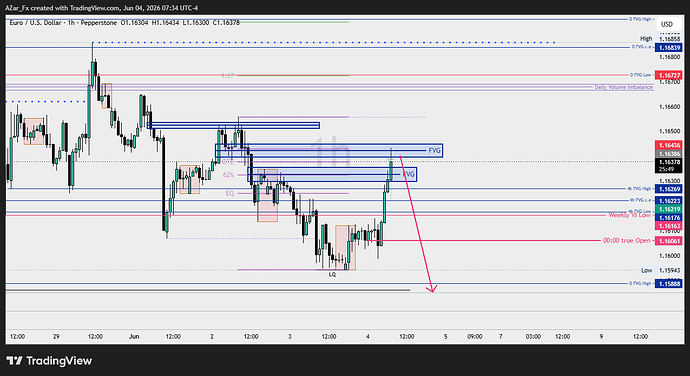Click the LQ liquidity label under the candles
The width and height of the screenshot is (690, 376).
coord(332,274)
